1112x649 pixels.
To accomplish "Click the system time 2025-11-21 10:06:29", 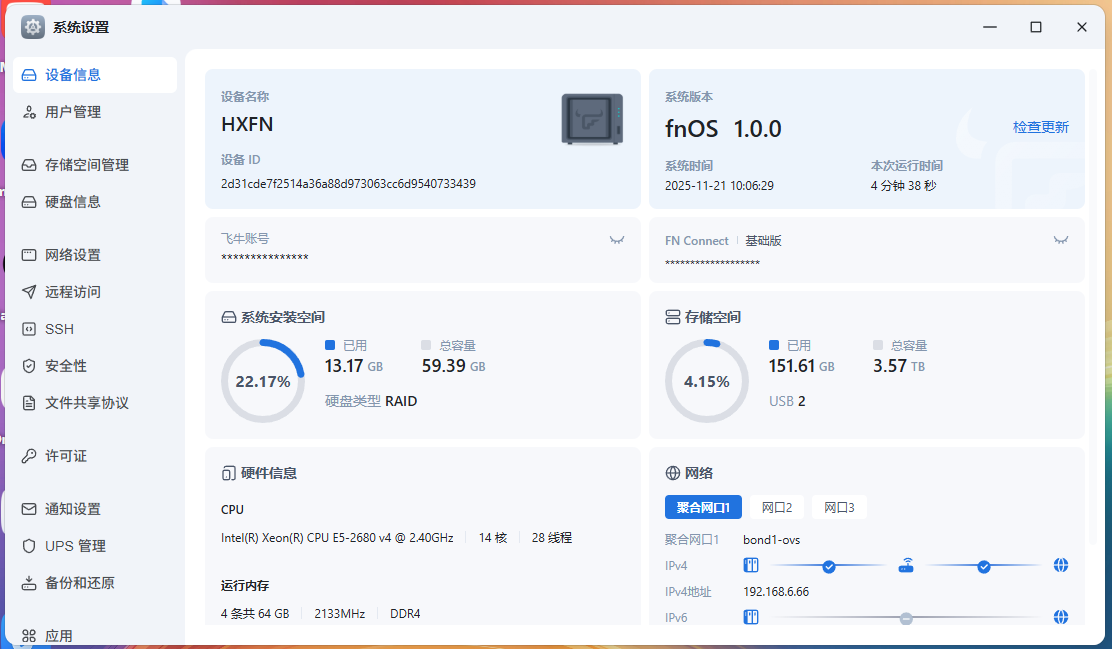I will tap(719, 186).
